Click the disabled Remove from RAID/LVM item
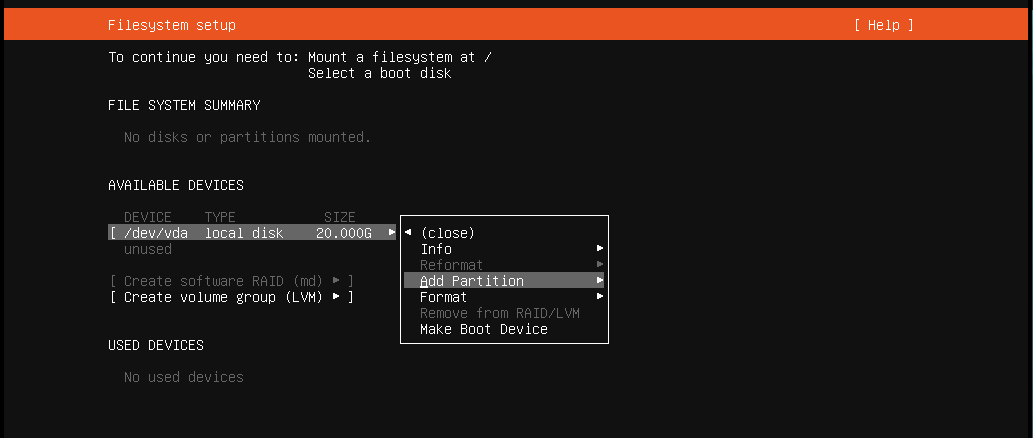The height and width of the screenshot is (438, 1033). tap(499, 313)
